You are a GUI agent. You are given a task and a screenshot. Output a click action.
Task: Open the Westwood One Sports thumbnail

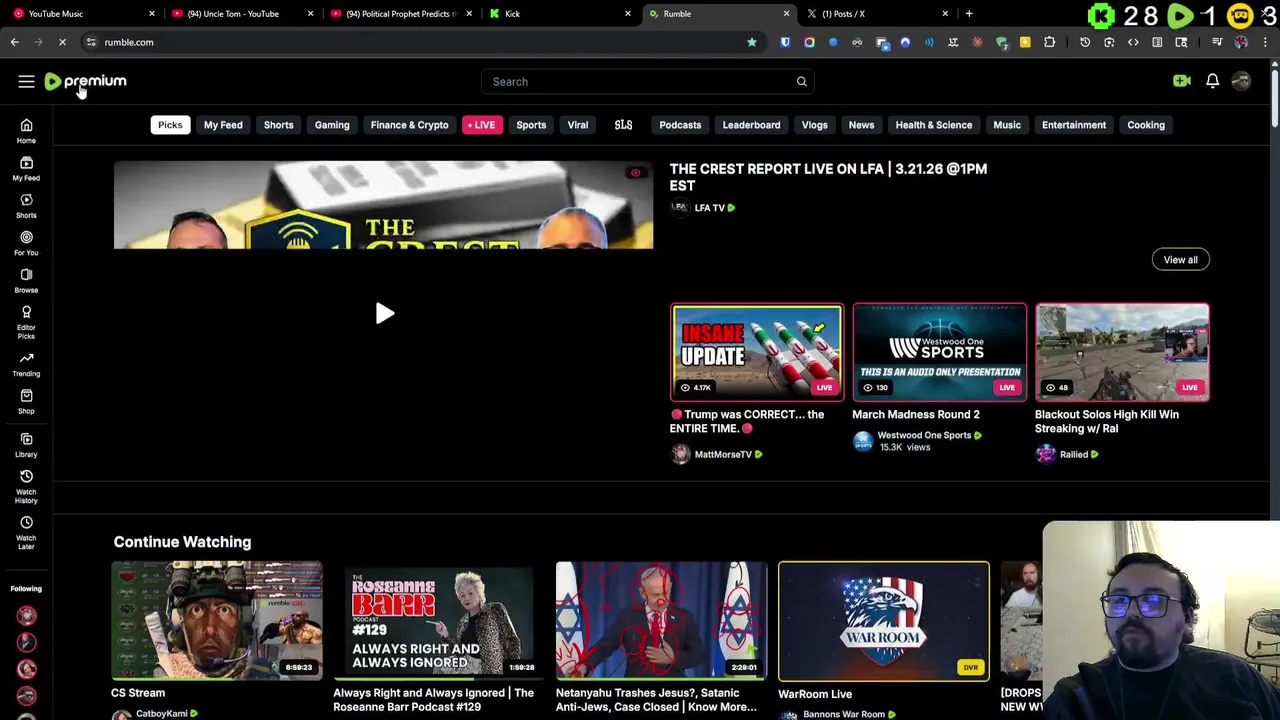click(x=939, y=352)
